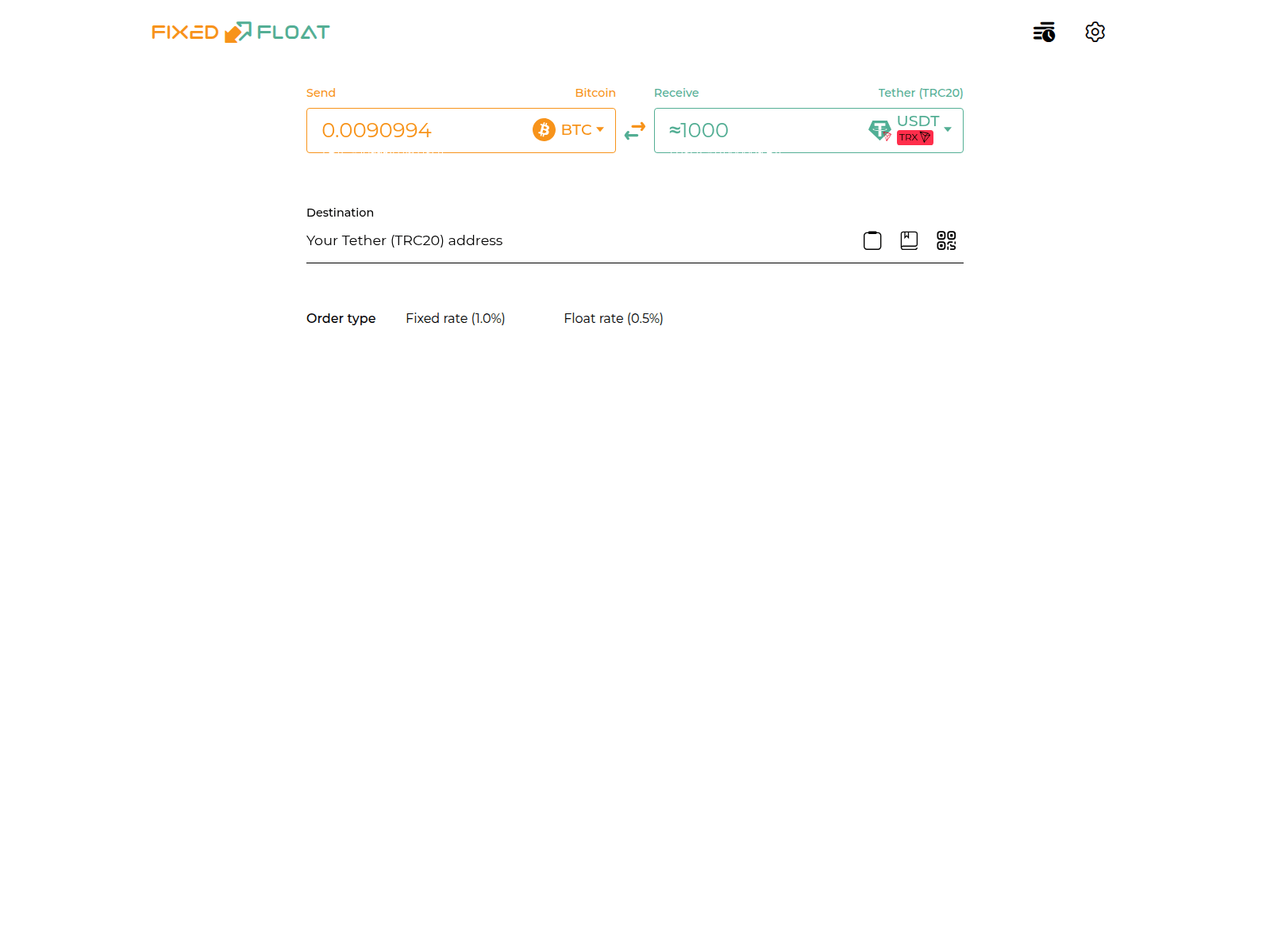Click the Bitcoin label above send field

point(595,93)
